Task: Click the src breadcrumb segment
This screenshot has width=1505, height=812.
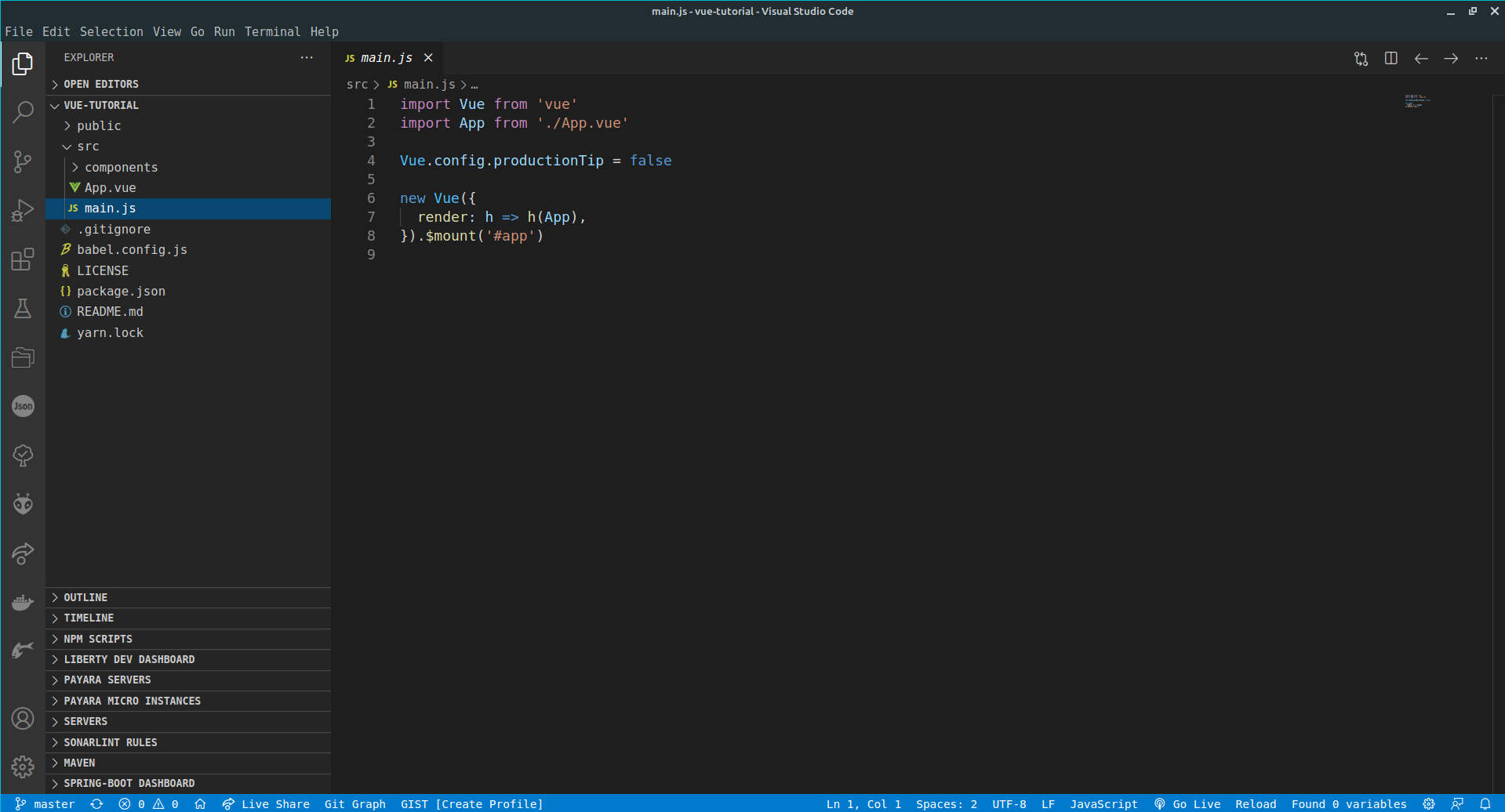Action: click(357, 84)
